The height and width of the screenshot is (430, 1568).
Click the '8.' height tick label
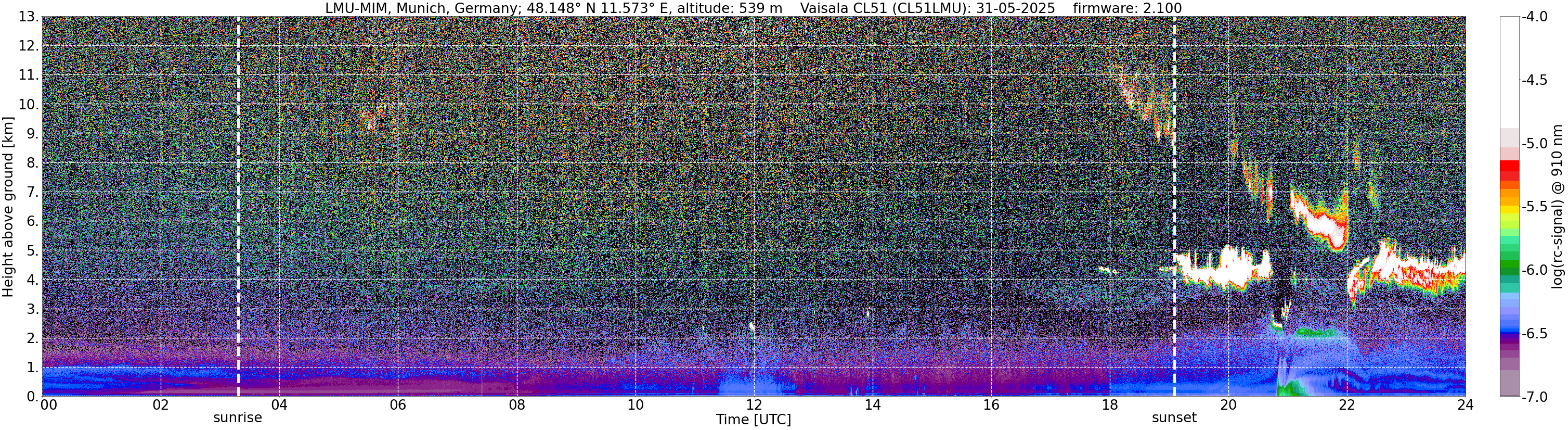click(x=32, y=162)
